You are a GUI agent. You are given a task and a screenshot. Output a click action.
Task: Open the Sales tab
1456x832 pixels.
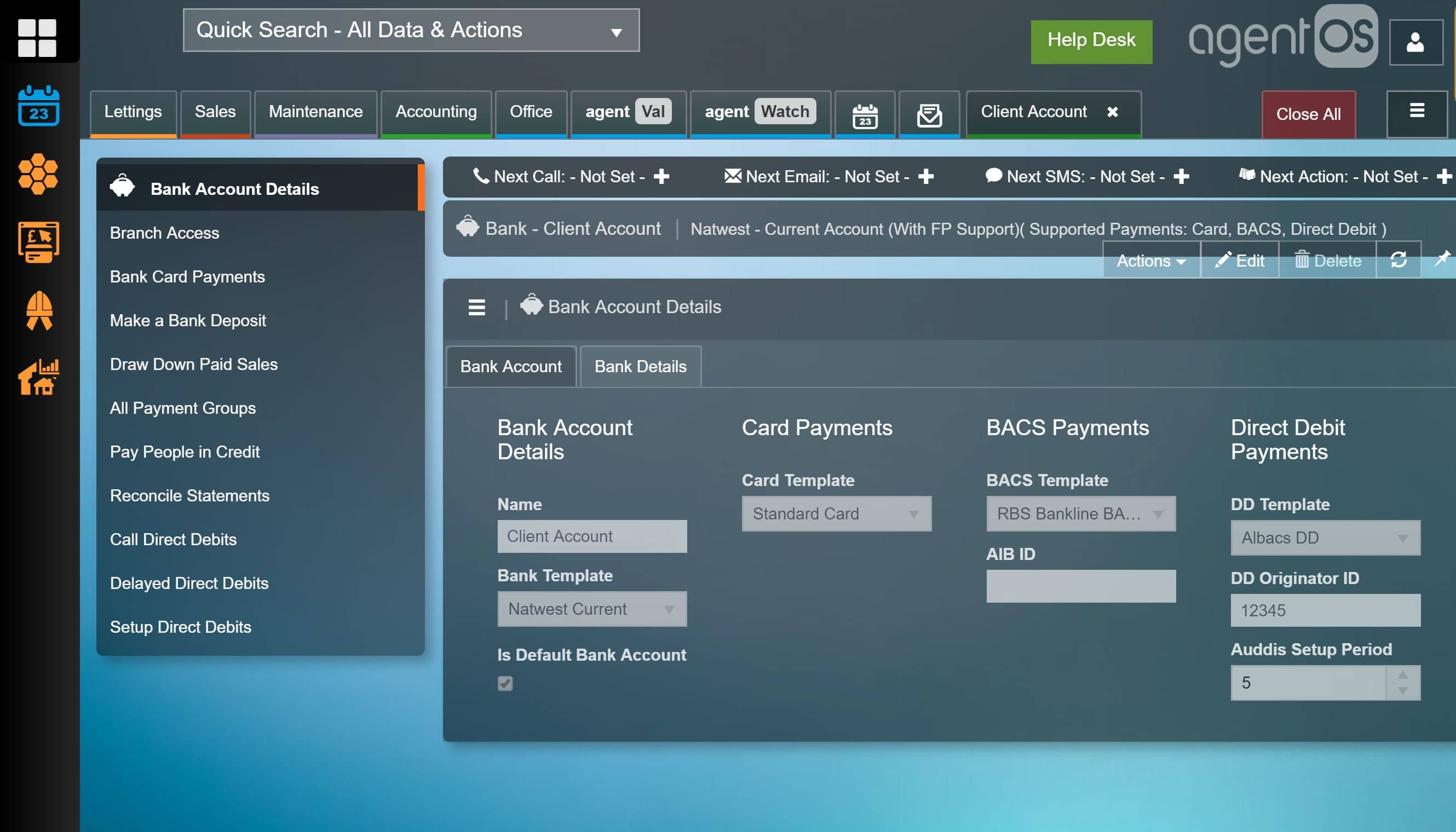215,113
